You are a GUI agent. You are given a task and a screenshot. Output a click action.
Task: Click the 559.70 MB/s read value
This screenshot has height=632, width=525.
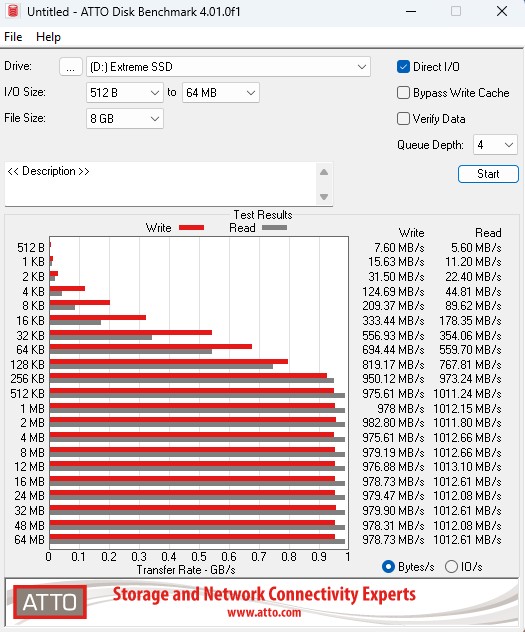tap(470, 349)
